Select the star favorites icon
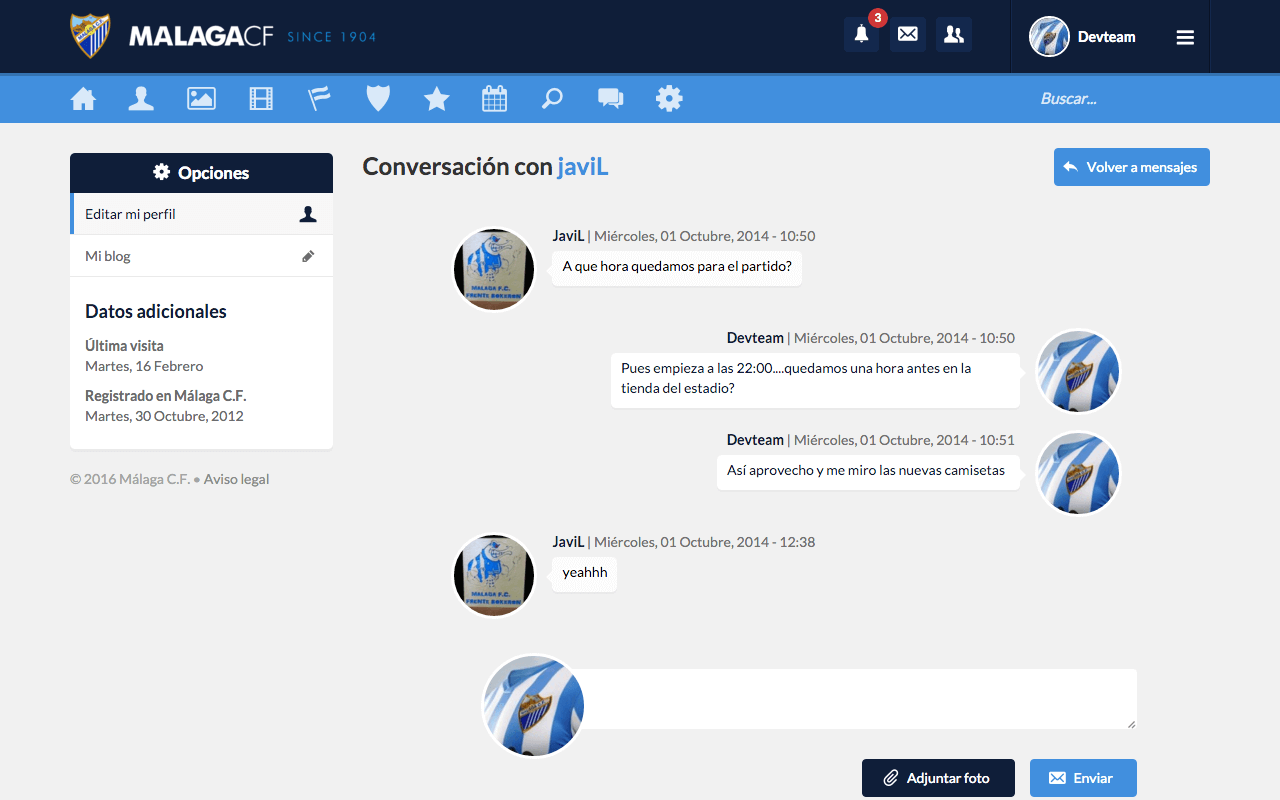 tap(436, 98)
